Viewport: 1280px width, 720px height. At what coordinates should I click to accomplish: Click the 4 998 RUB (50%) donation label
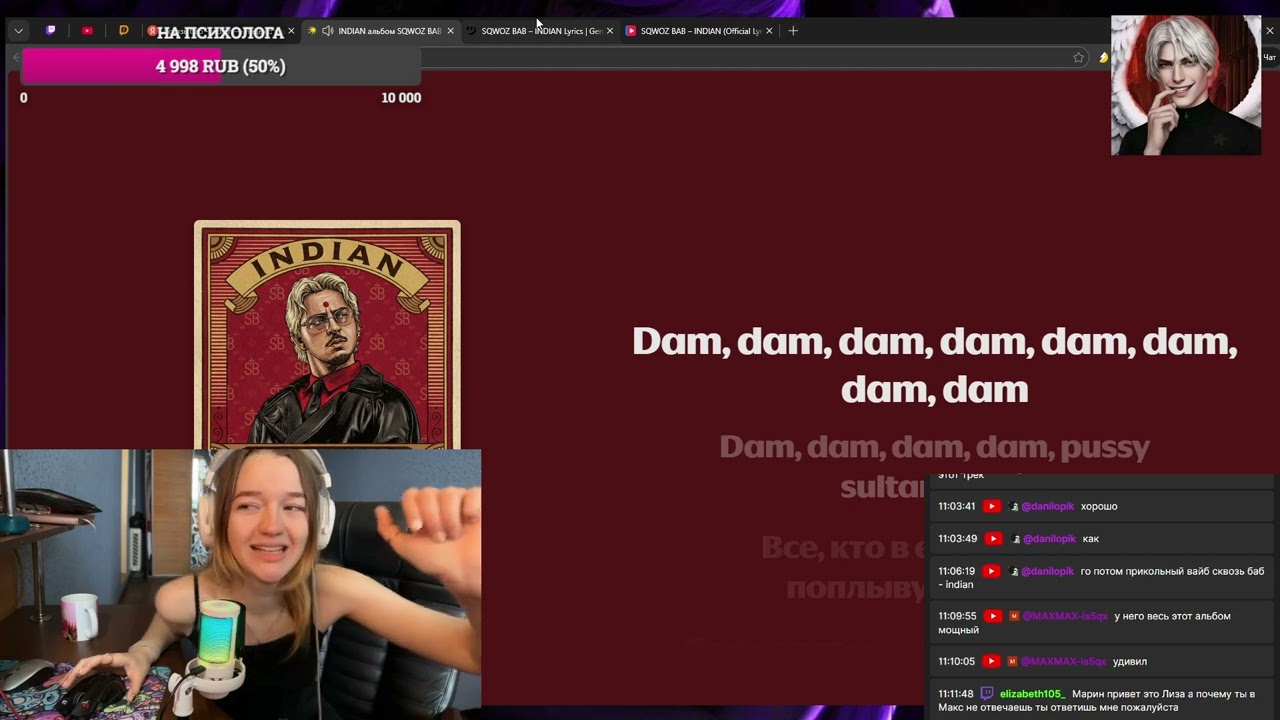point(221,66)
